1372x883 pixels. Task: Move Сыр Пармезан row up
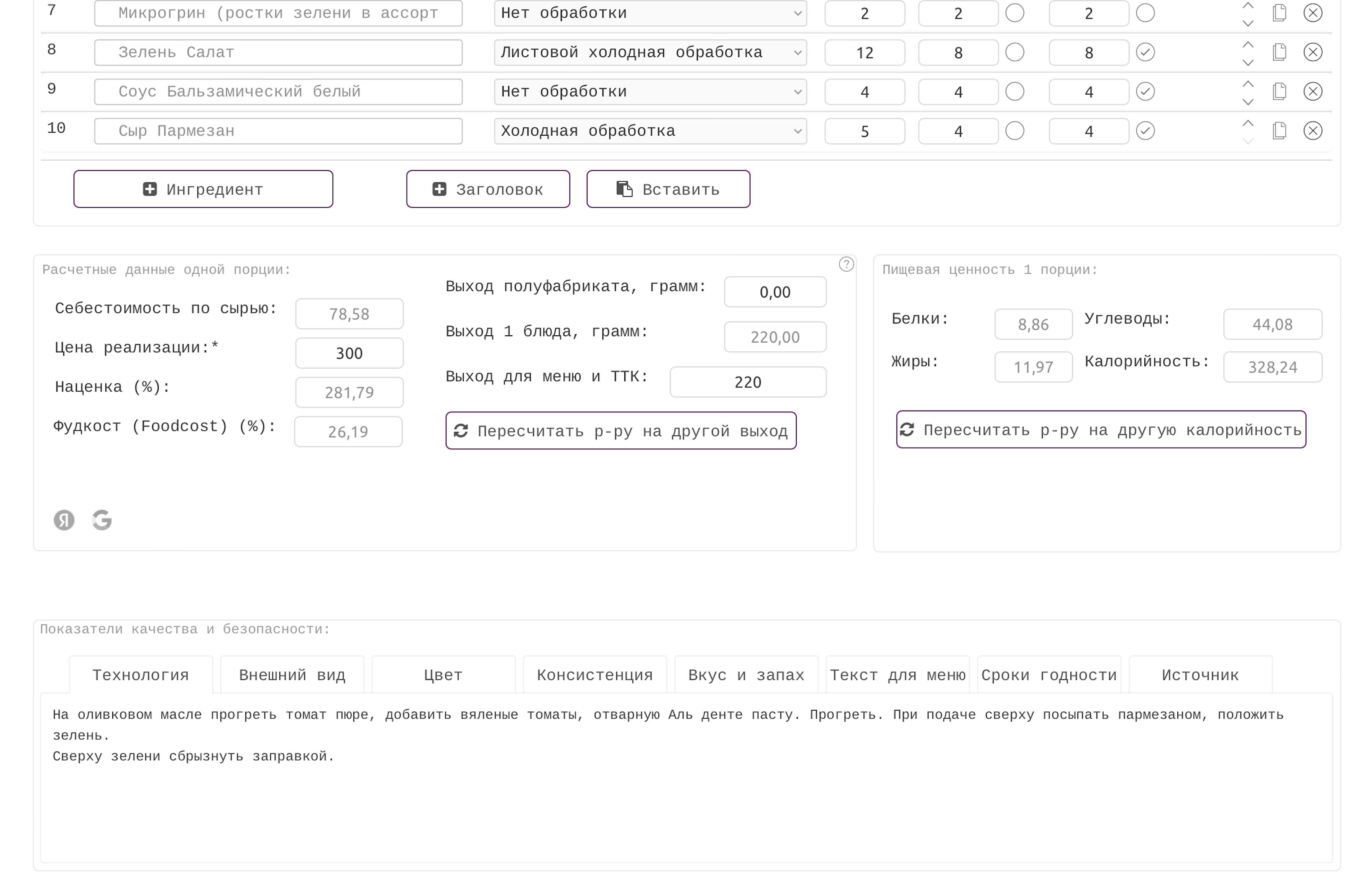tap(1247, 123)
